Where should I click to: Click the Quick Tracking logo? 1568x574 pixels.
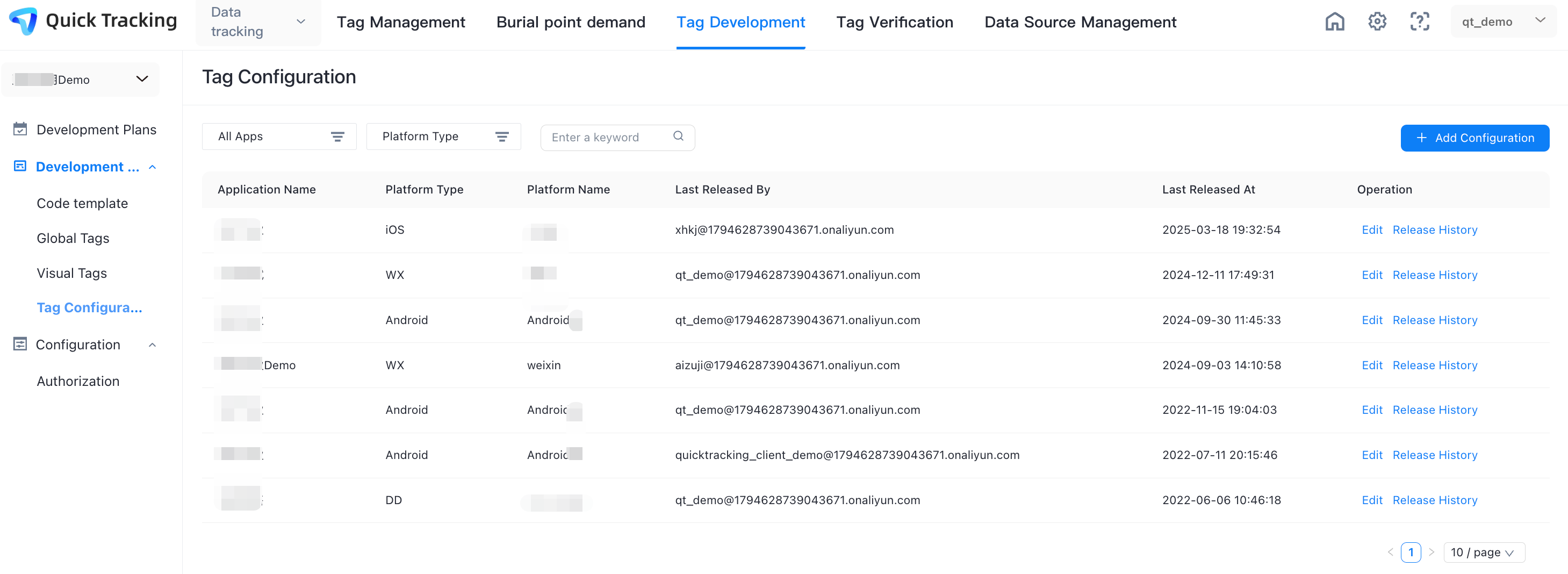click(x=24, y=21)
